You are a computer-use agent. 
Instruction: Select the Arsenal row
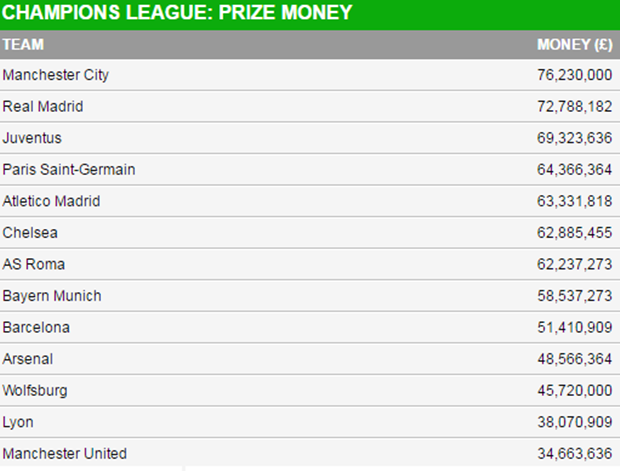pyautogui.click(x=310, y=359)
